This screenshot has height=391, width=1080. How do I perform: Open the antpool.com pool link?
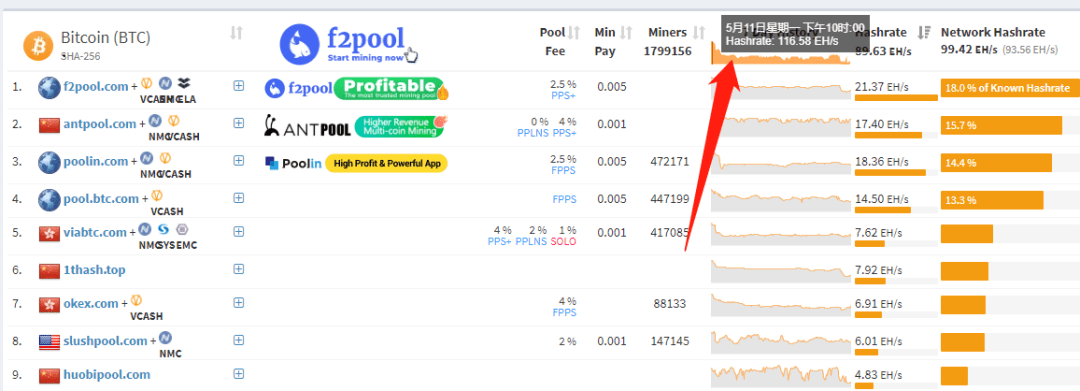click(x=100, y=124)
